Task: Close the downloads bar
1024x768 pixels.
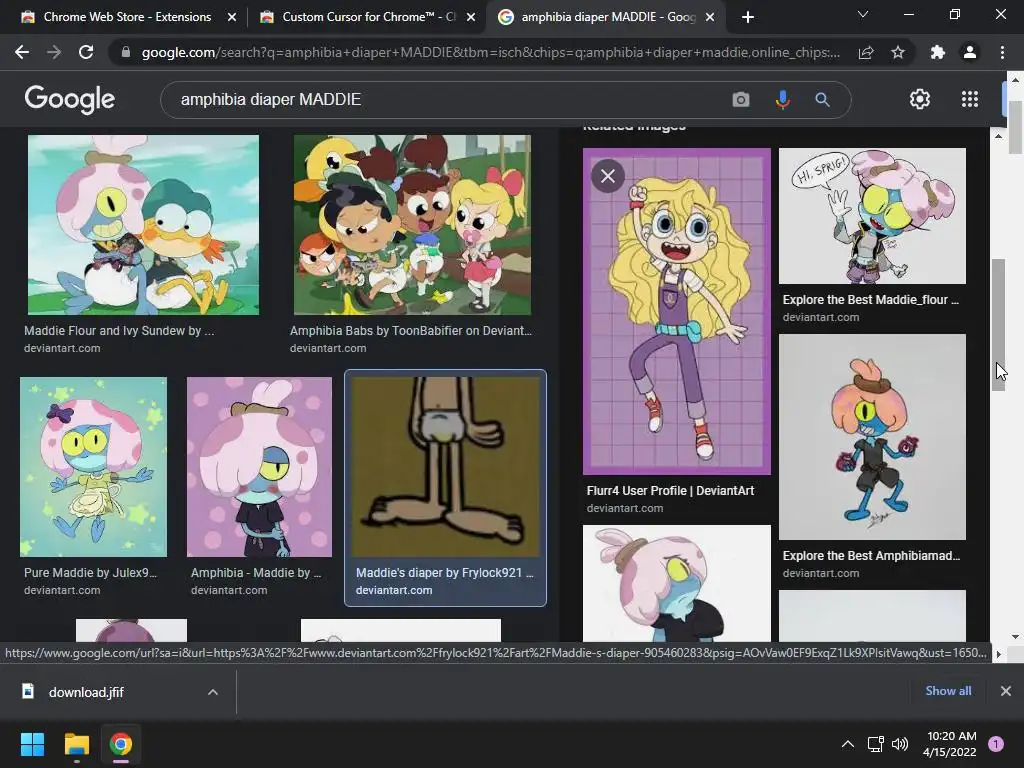Action: point(1006,691)
